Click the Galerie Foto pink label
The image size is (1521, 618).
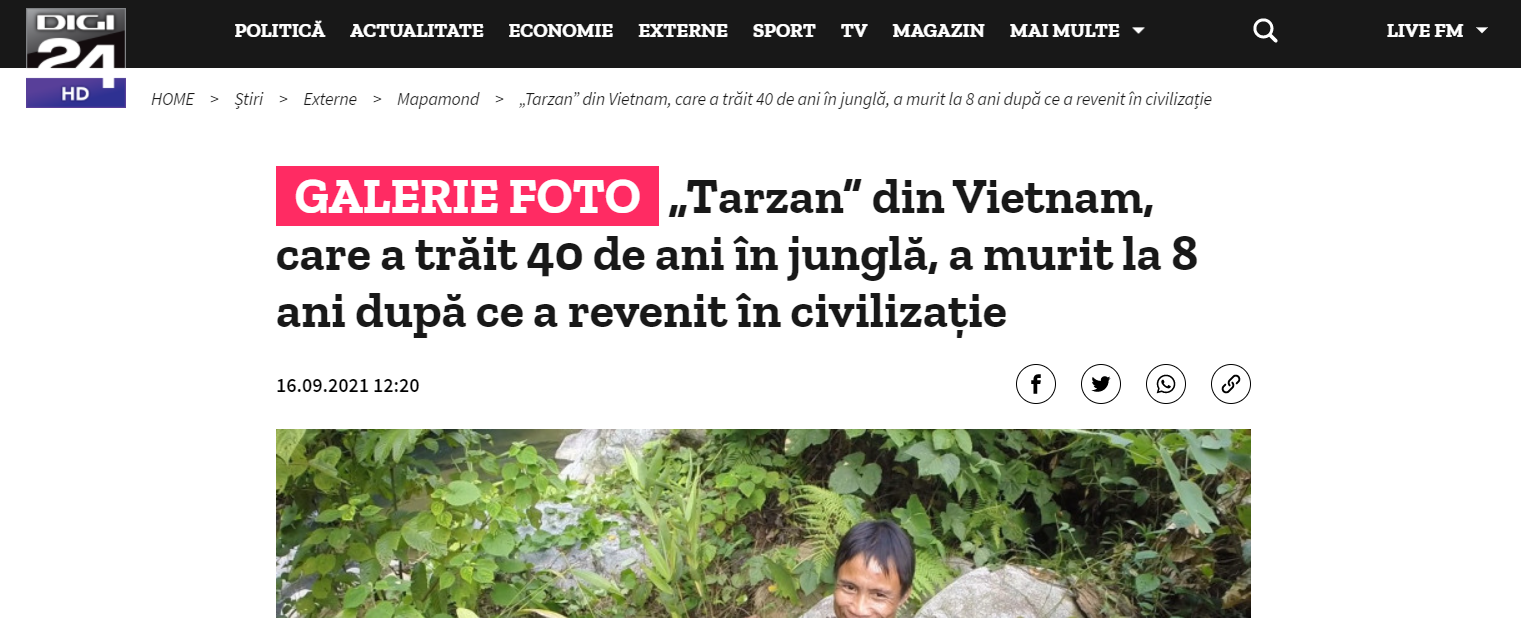467,196
